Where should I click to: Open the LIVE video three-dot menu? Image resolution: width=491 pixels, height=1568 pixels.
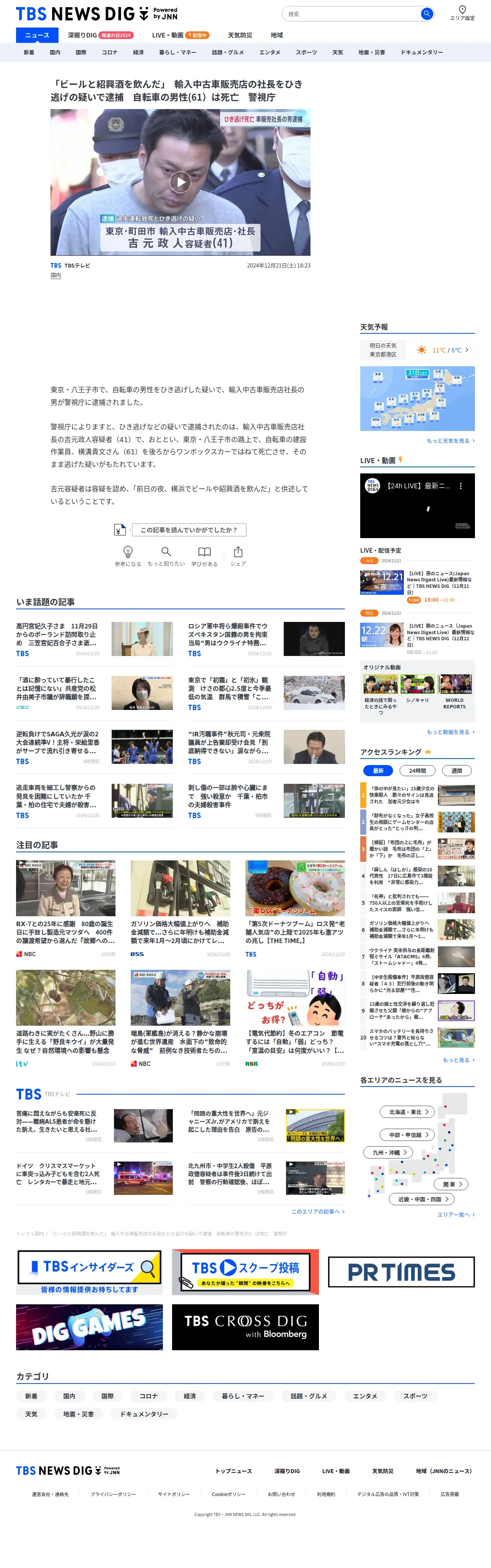tap(460, 486)
